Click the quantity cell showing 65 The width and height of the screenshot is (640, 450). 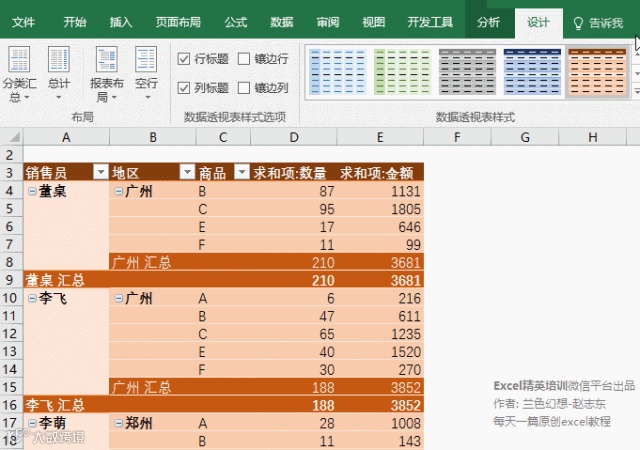click(293, 334)
